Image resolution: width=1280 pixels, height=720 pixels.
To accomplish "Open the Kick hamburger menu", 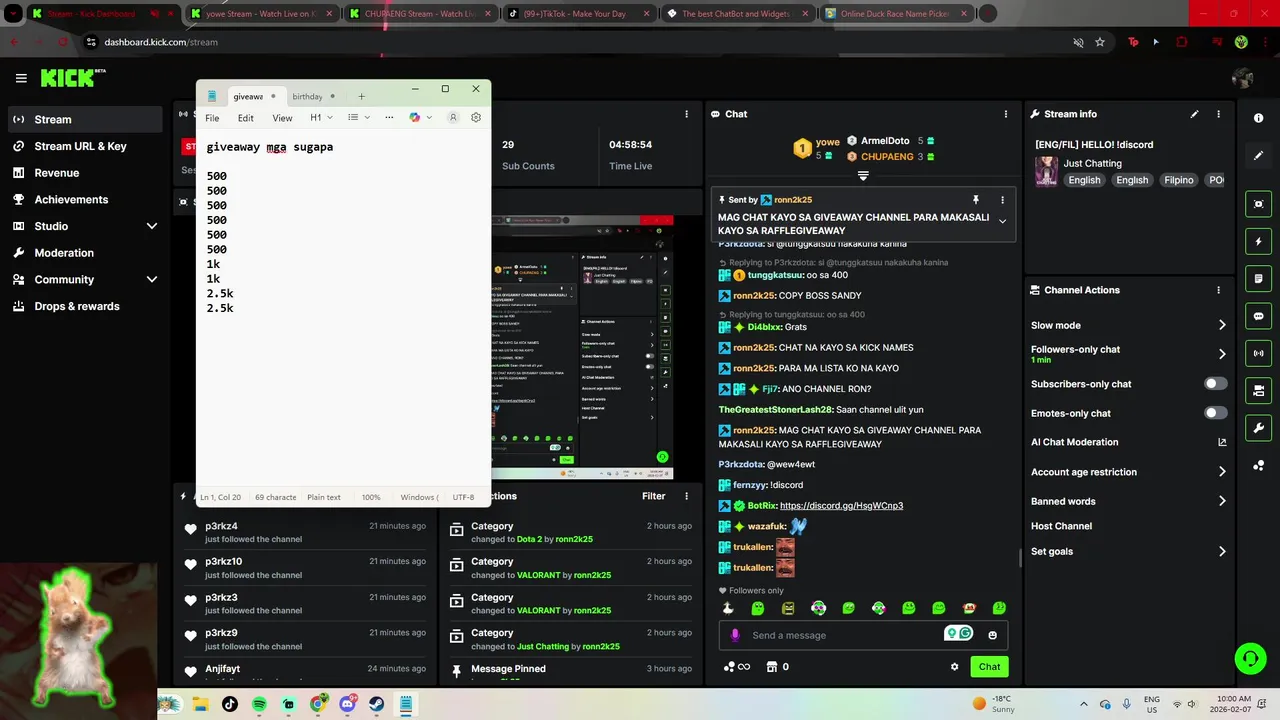I will pos(21,78).
